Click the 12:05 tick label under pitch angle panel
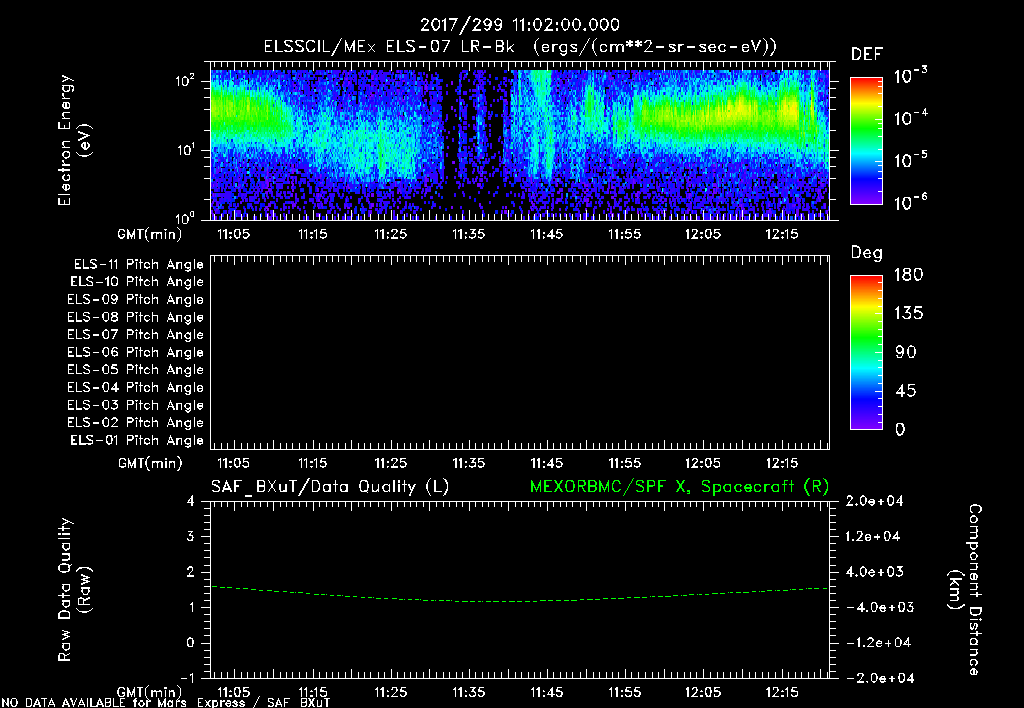The width and height of the screenshot is (1024, 708). pyautogui.click(x=703, y=463)
